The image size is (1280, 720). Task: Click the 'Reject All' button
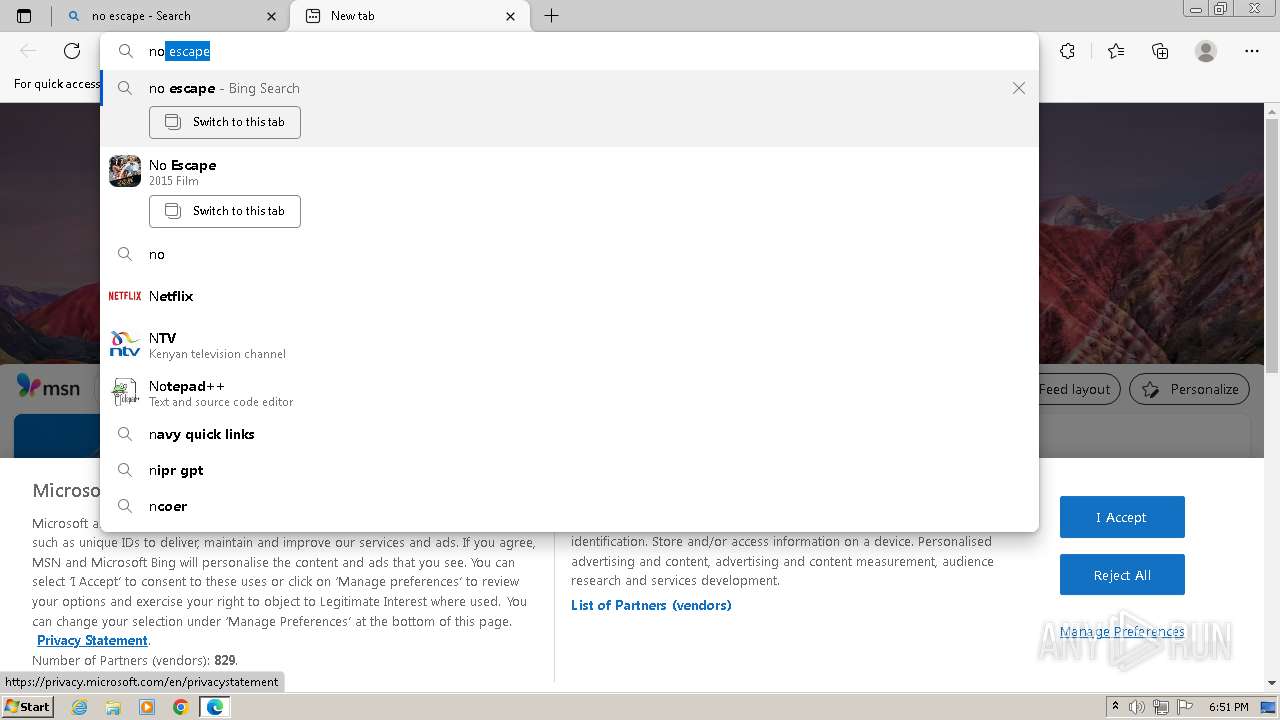[x=1122, y=575]
